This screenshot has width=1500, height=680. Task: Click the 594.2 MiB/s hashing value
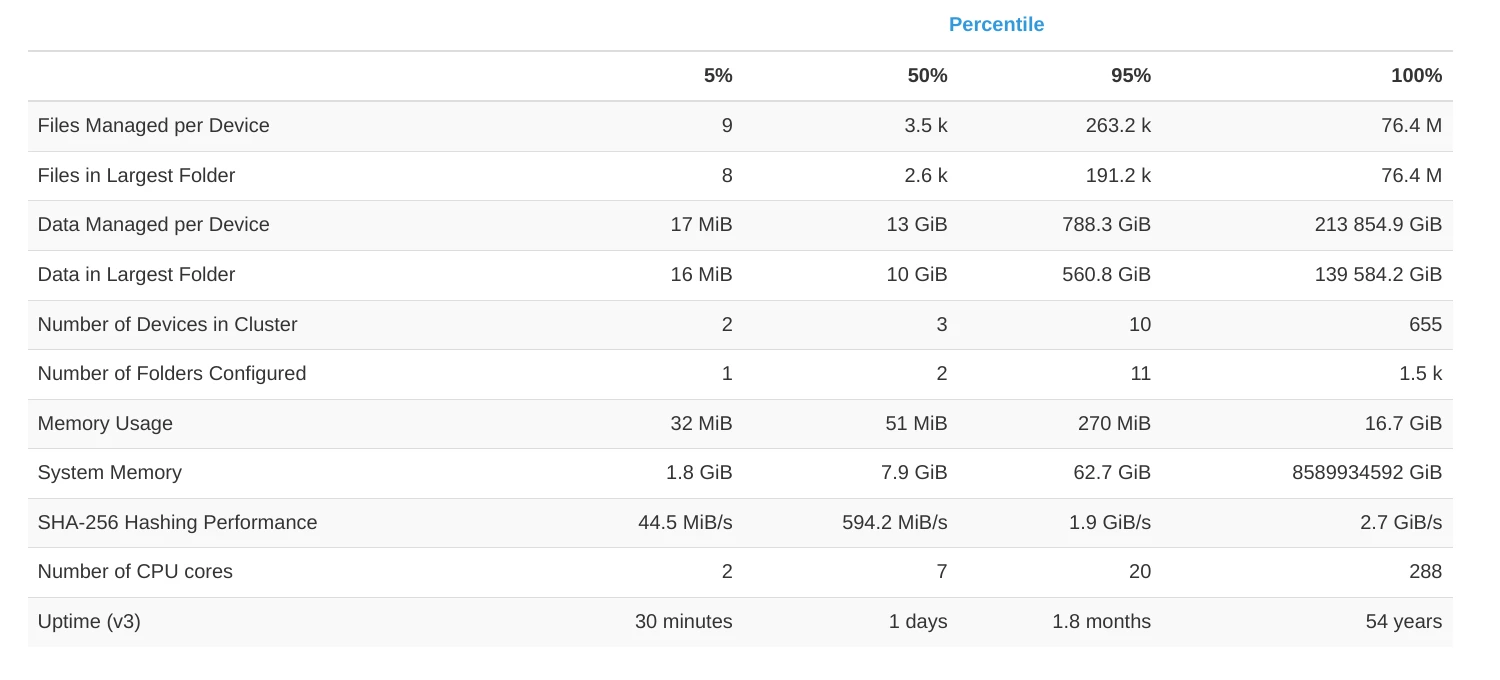click(x=895, y=523)
